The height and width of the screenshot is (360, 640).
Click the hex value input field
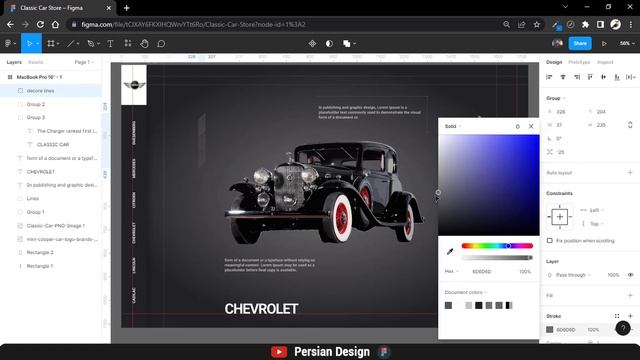(x=482, y=271)
